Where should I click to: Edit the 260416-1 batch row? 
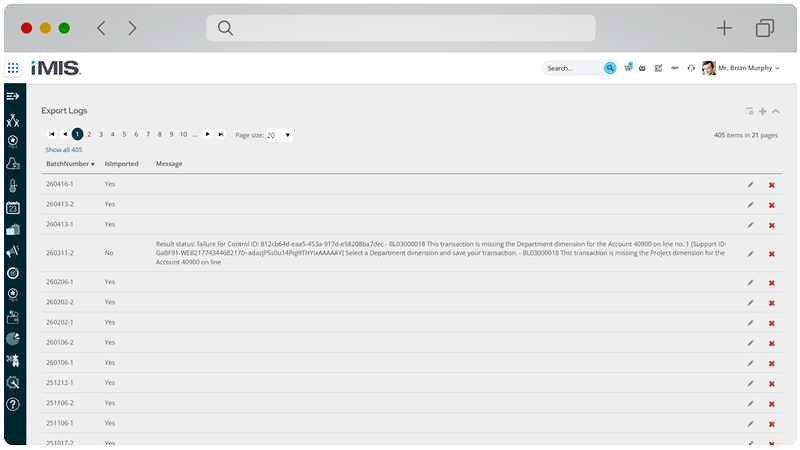coord(751,185)
